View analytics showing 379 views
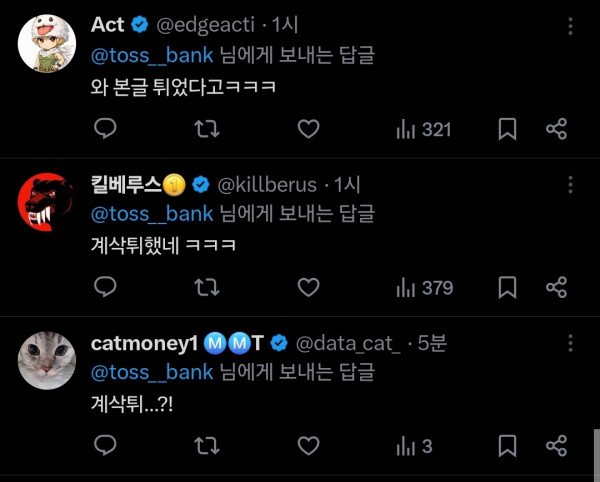 [x=424, y=288]
